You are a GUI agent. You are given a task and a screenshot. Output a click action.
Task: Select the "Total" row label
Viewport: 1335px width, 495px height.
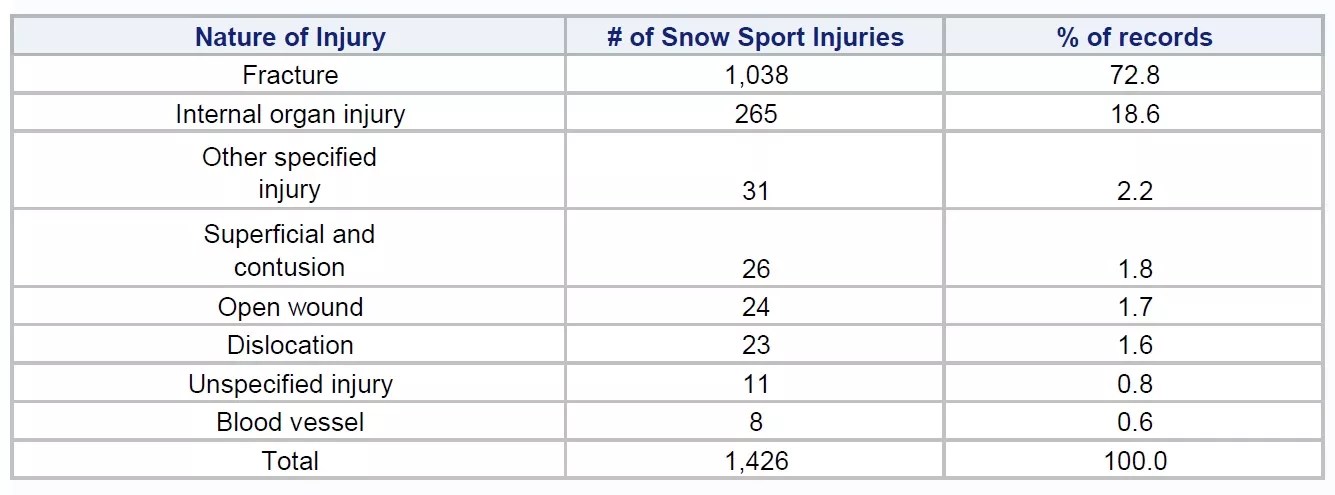(x=290, y=461)
